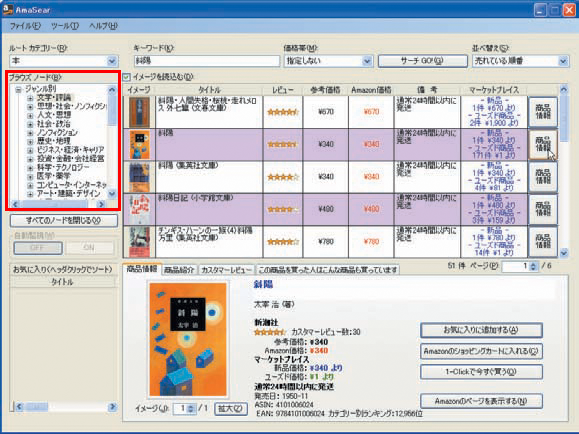Toggle the イメージを読み込む checkbox
Screen dimensions: 579x434
click(x=127, y=77)
